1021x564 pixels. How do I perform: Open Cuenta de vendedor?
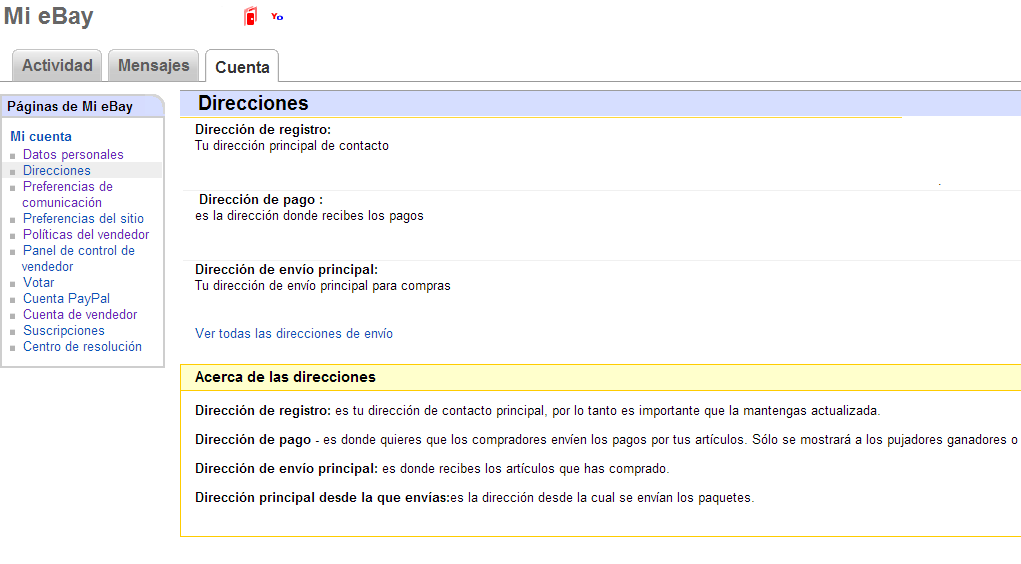(80, 315)
